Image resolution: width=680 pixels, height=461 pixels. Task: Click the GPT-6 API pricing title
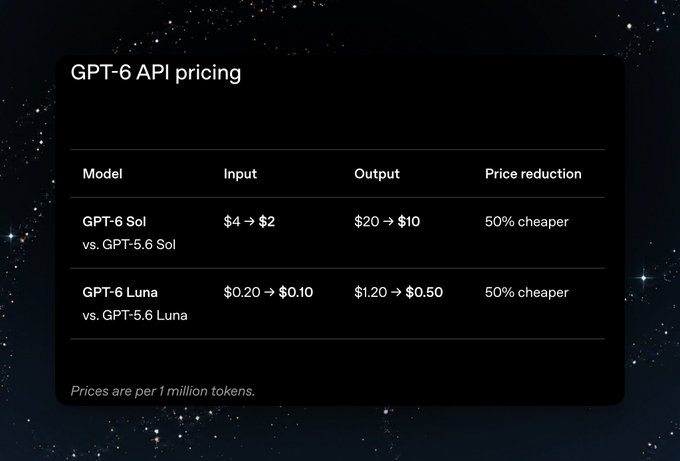(x=156, y=73)
